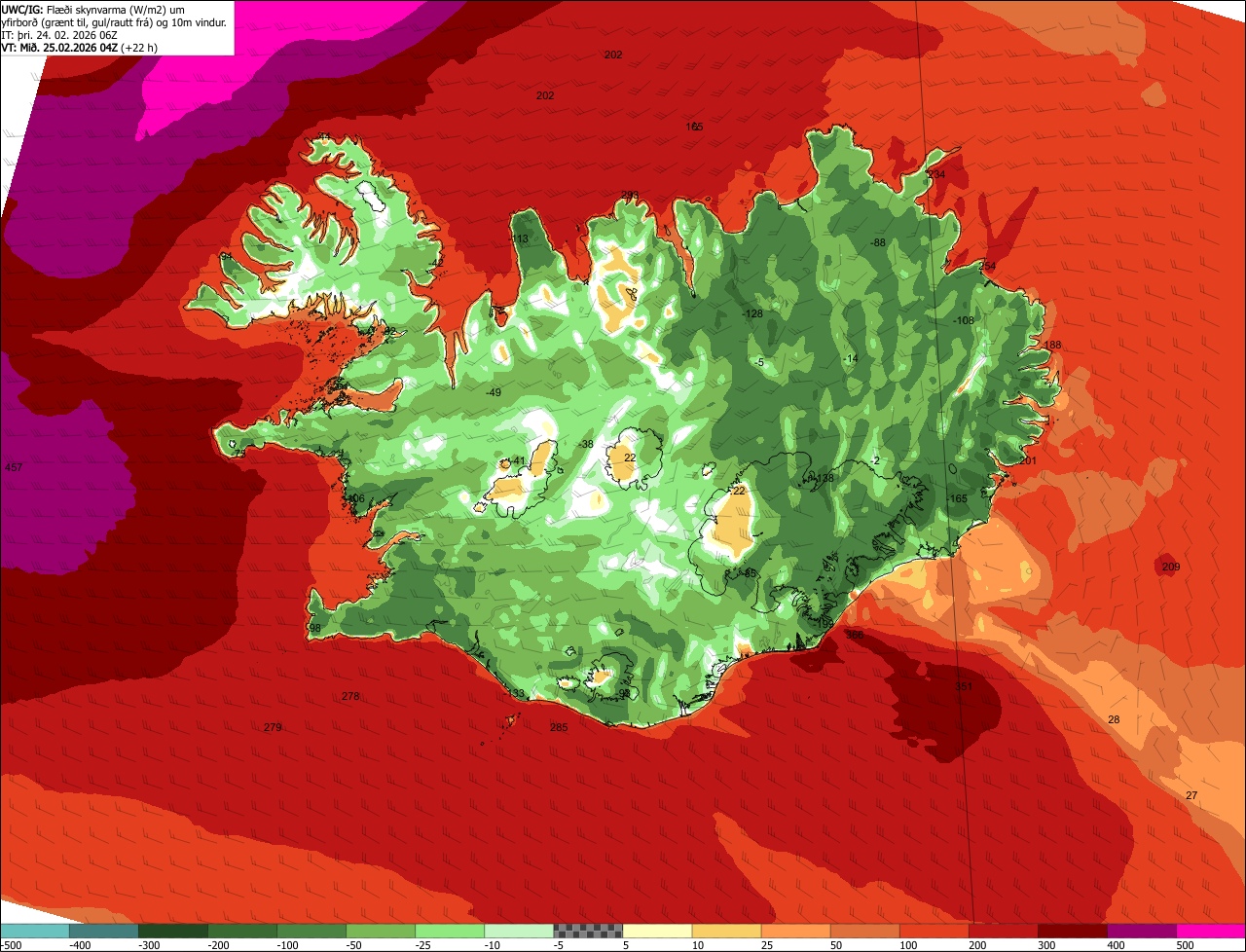Click the magenta legend swatch after 500

click(1211, 931)
